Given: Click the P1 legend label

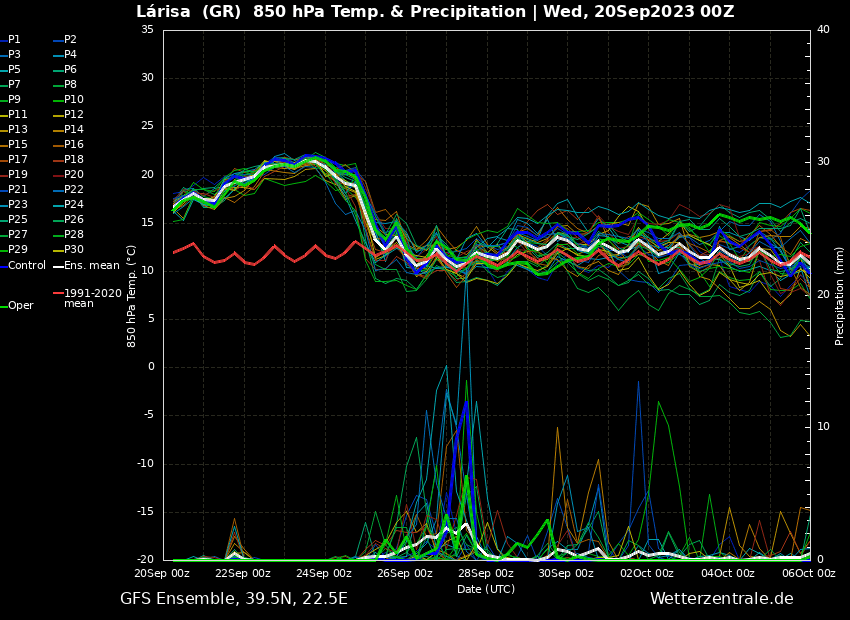Looking at the screenshot, I should pyautogui.click(x=14, y=40).
